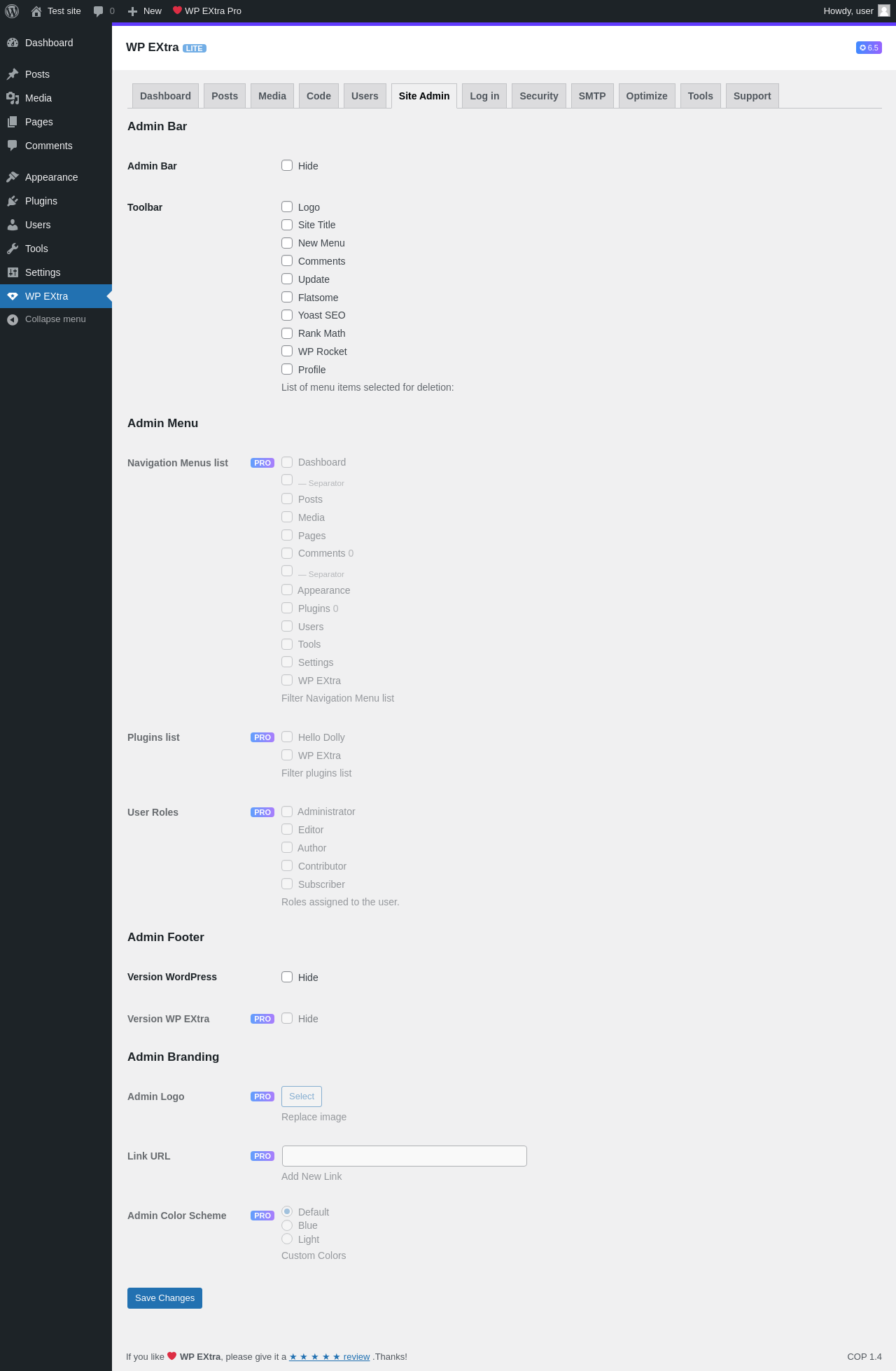Check the Administrator user role checkbox
This screenshot has height=1371, width=896.
pyautogui.click(x=287, y=812)
